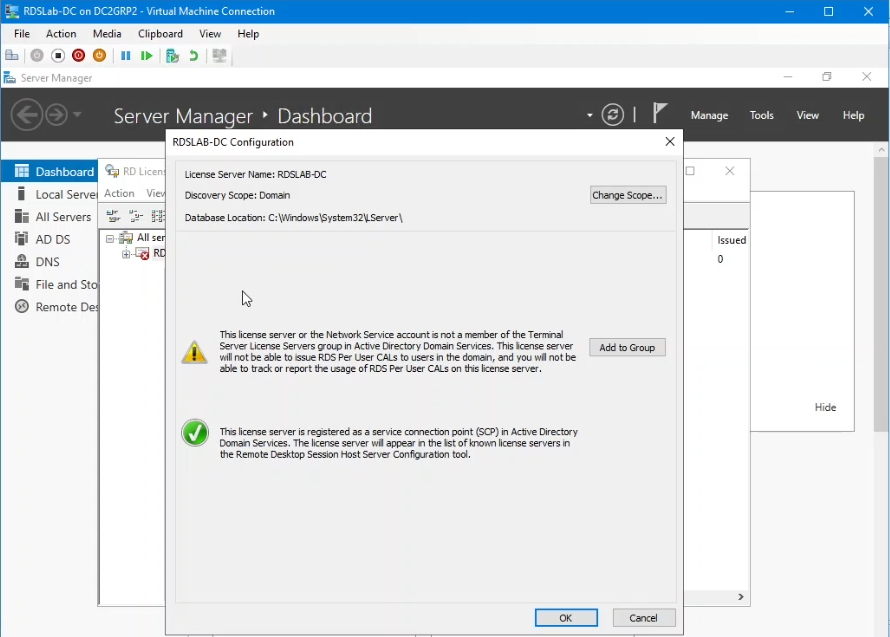The width and height of the screenshot is (890, 637).
Task: Click the Server Manager vertical scrollbar
Action: tap(881, 300)
